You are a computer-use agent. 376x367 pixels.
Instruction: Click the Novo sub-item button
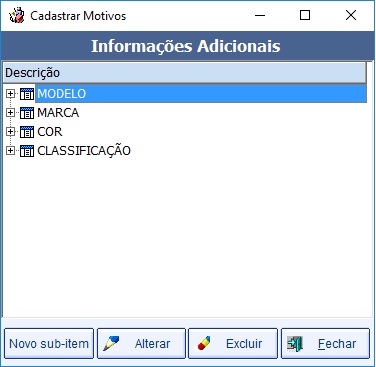click(49, 344)
